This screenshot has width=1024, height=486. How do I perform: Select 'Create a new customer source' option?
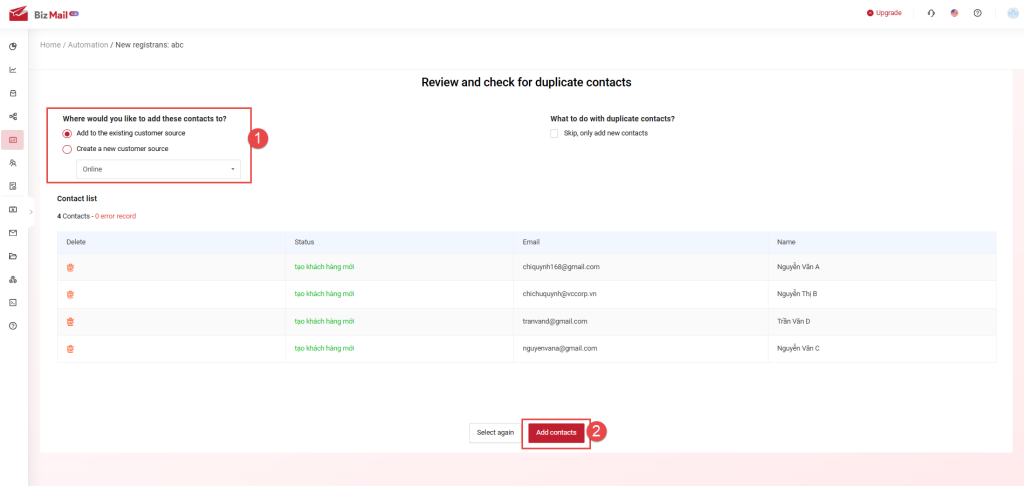[x=68, y=149]
